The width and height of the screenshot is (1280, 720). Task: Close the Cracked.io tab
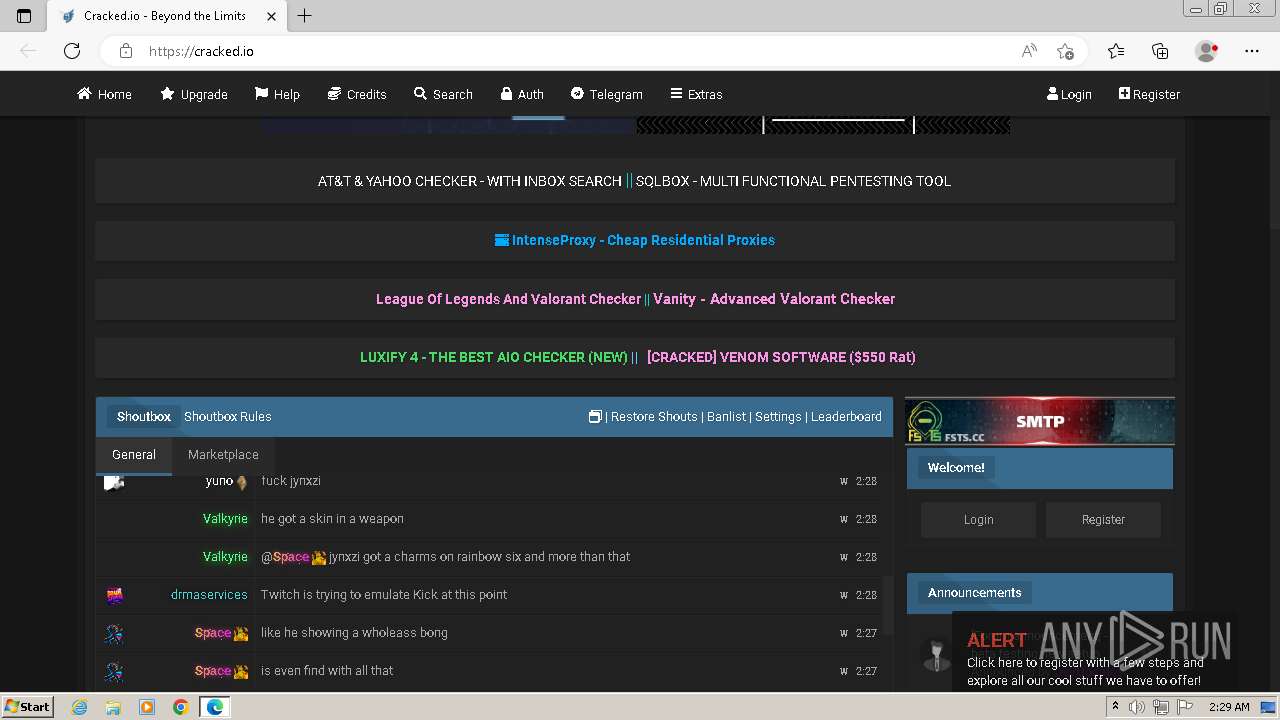click(x=272, y=16)
